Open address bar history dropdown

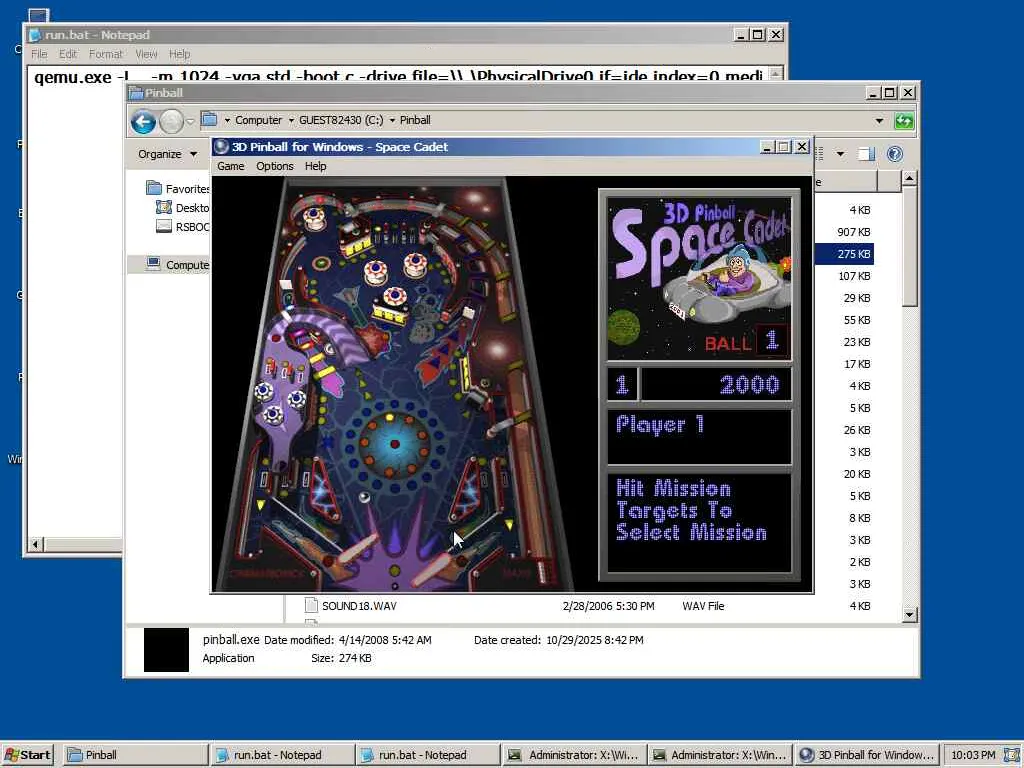click(879, 121)
